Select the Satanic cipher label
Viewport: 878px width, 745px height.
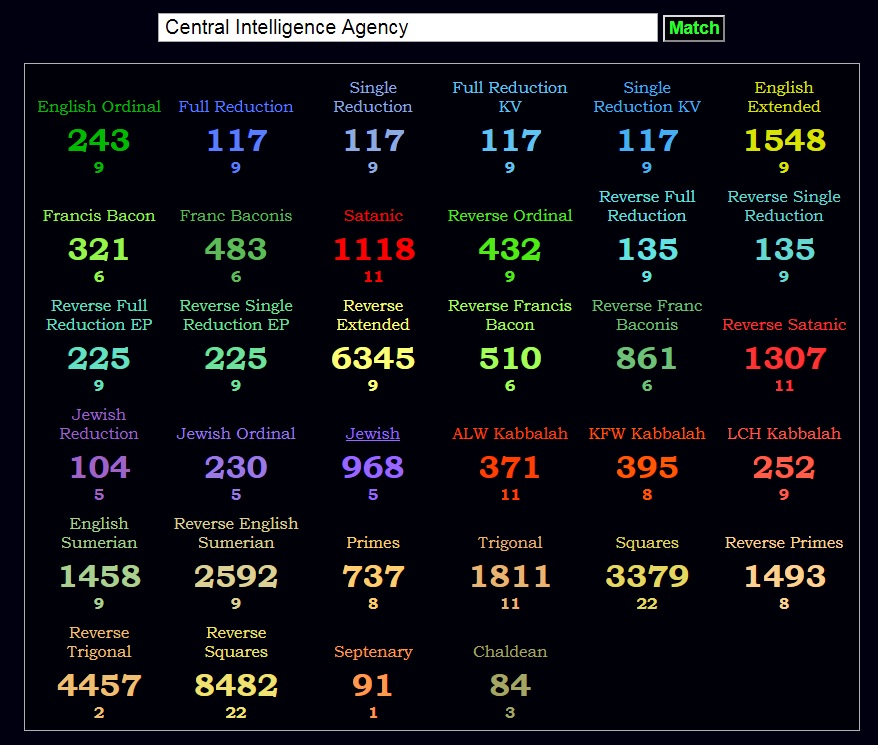(x=373, y=216)
